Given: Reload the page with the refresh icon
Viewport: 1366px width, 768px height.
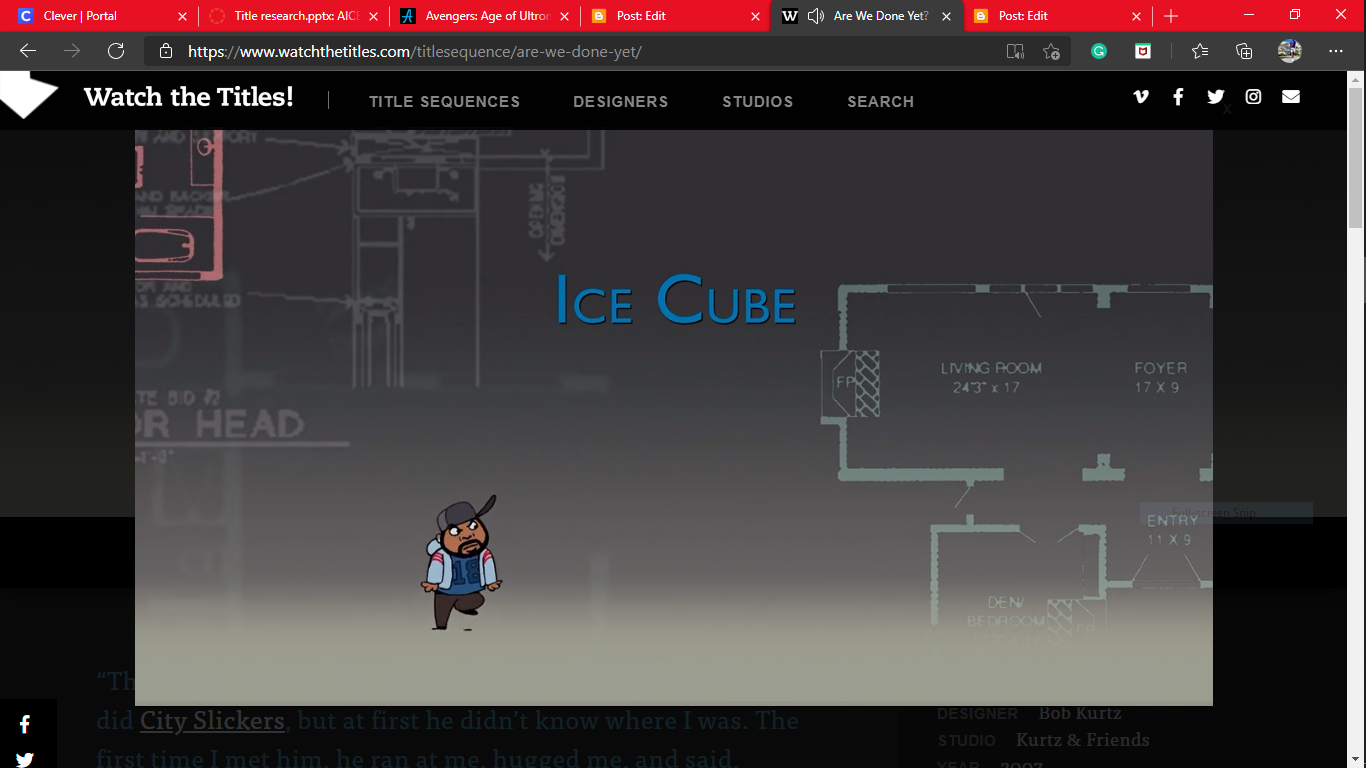Looking at the screenshot, I should click(116, 51).
